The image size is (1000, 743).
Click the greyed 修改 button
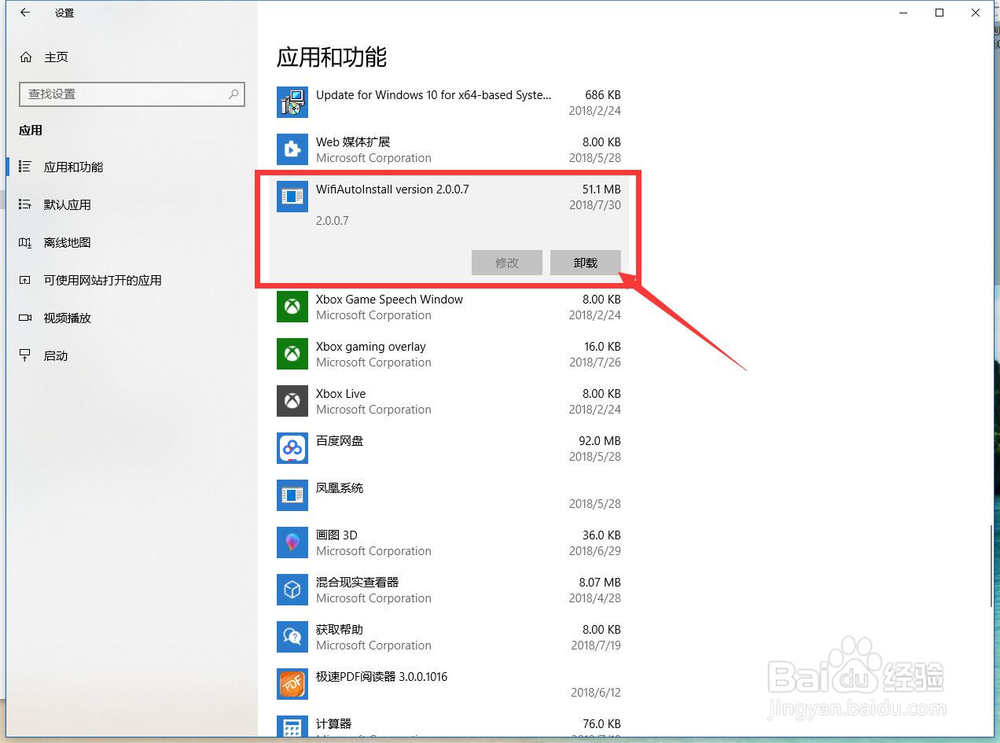click(507, 263)
